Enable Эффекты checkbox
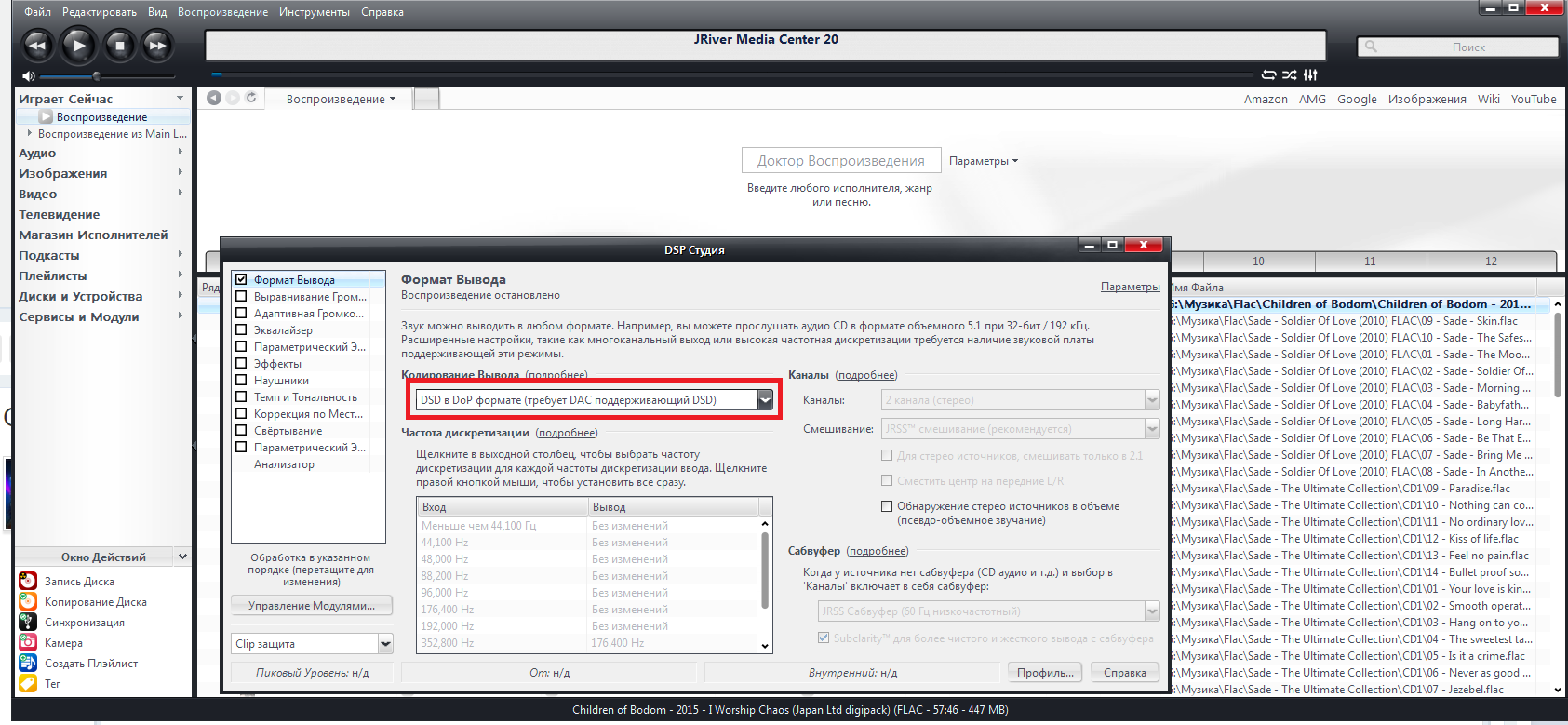Screen dimensions: 1568x725 [241, 363]
